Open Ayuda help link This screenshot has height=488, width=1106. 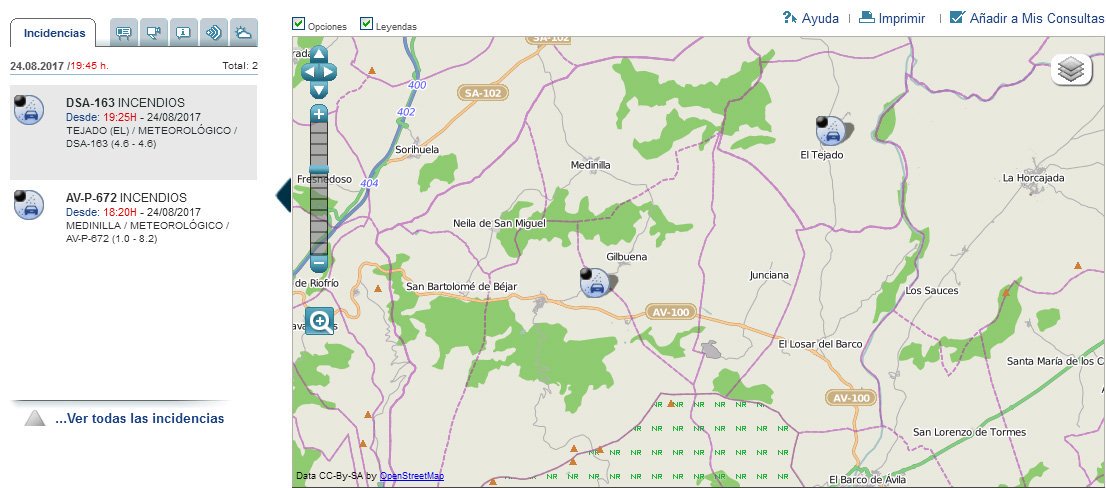coord(820,18)
